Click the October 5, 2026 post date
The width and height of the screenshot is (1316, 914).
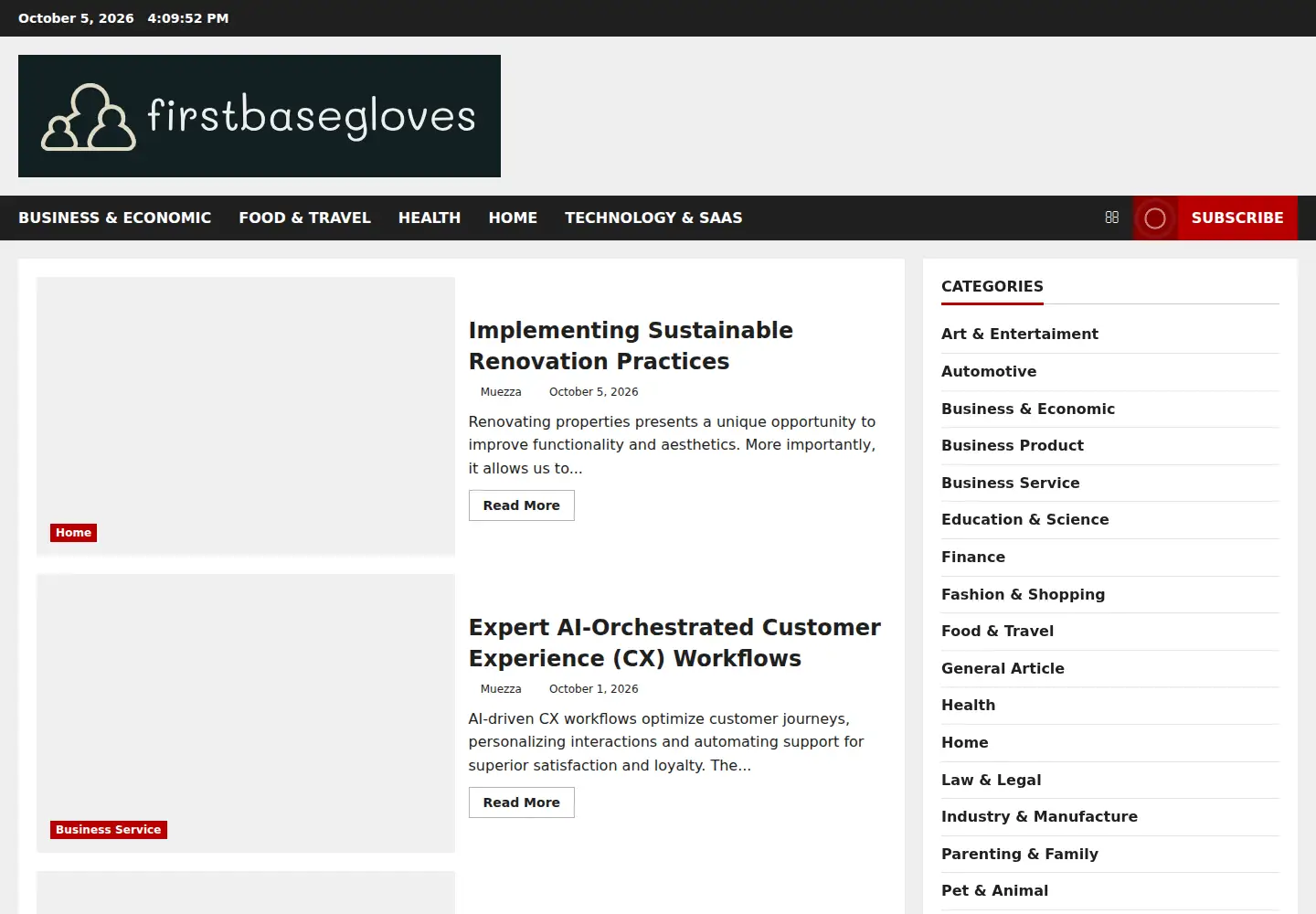(x=594, y=392)
